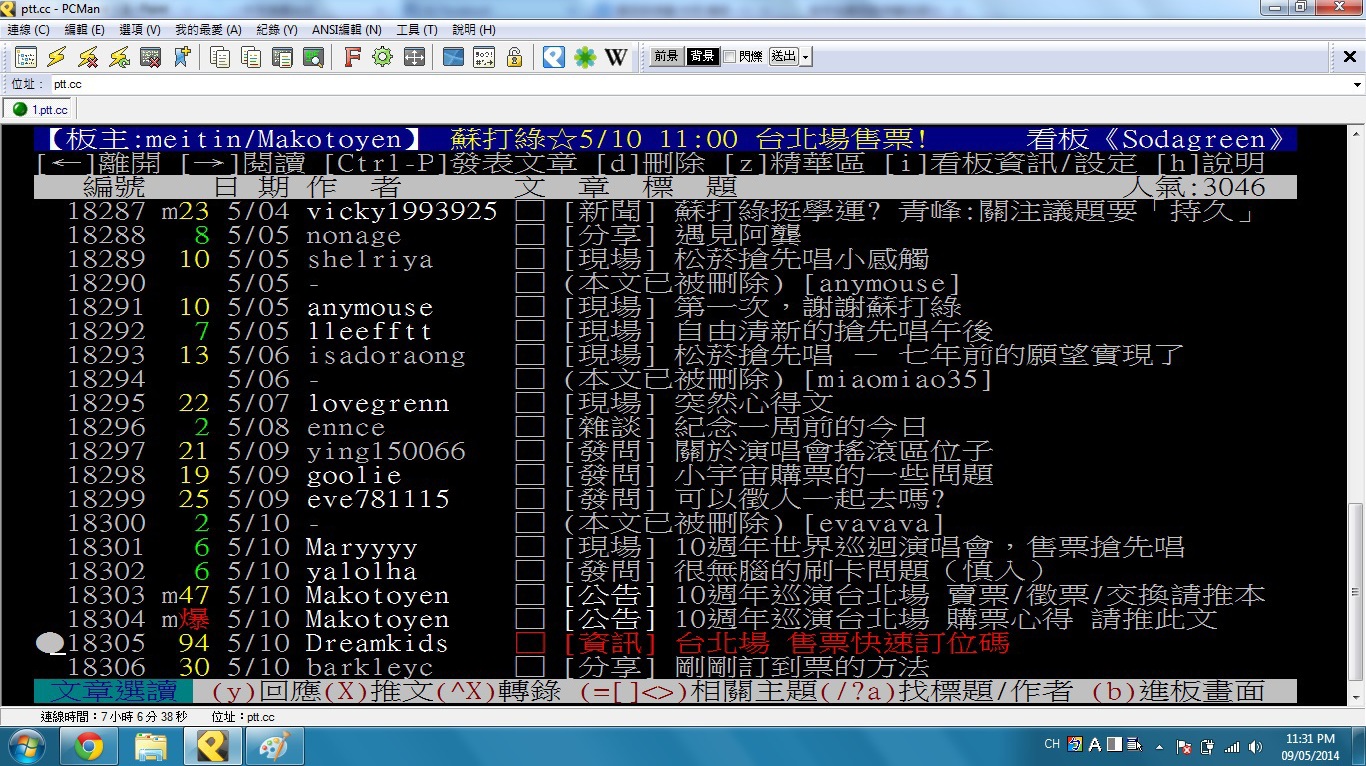Select article 18306 by barkleyc
This screenshot has width=1366, height=766.
coord(665,667)
